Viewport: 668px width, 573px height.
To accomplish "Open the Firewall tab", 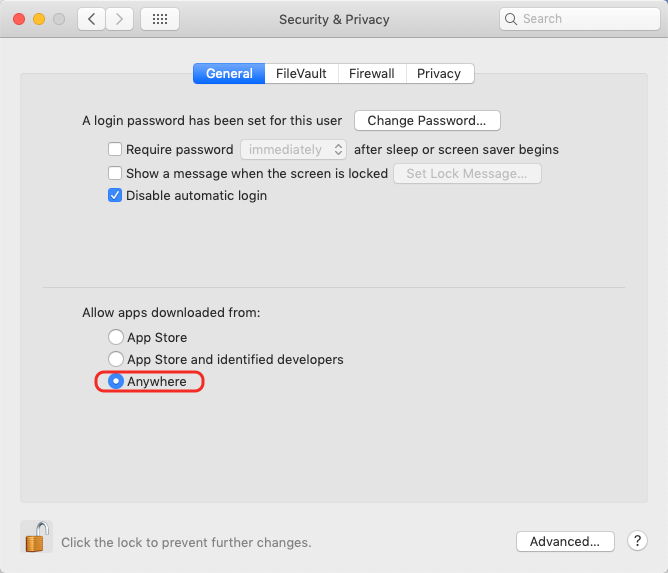I will pyautogui.click(x=372, y=73).
